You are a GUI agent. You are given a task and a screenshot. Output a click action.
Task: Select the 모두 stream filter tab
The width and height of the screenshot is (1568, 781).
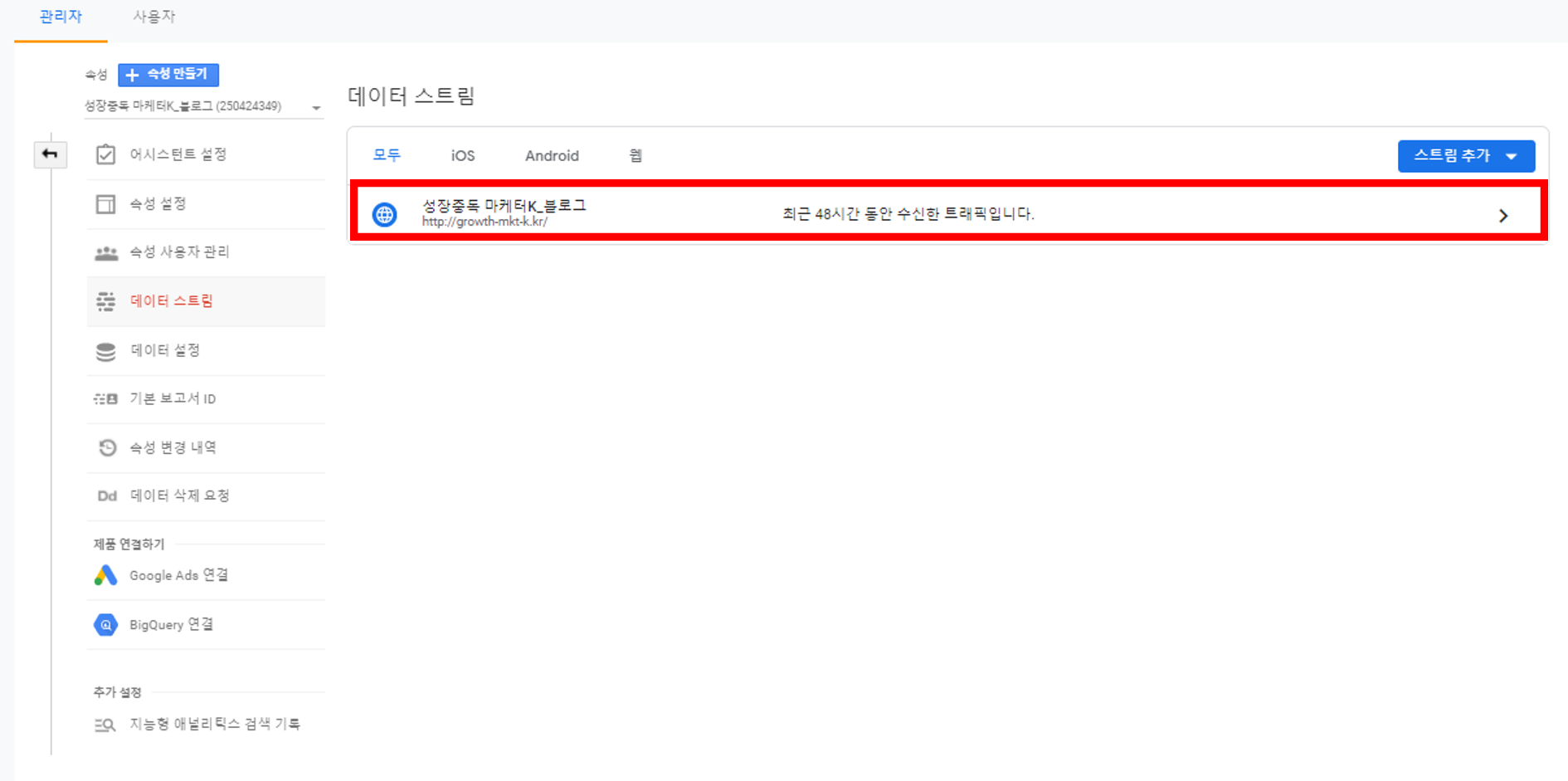[x=387, y=155]
